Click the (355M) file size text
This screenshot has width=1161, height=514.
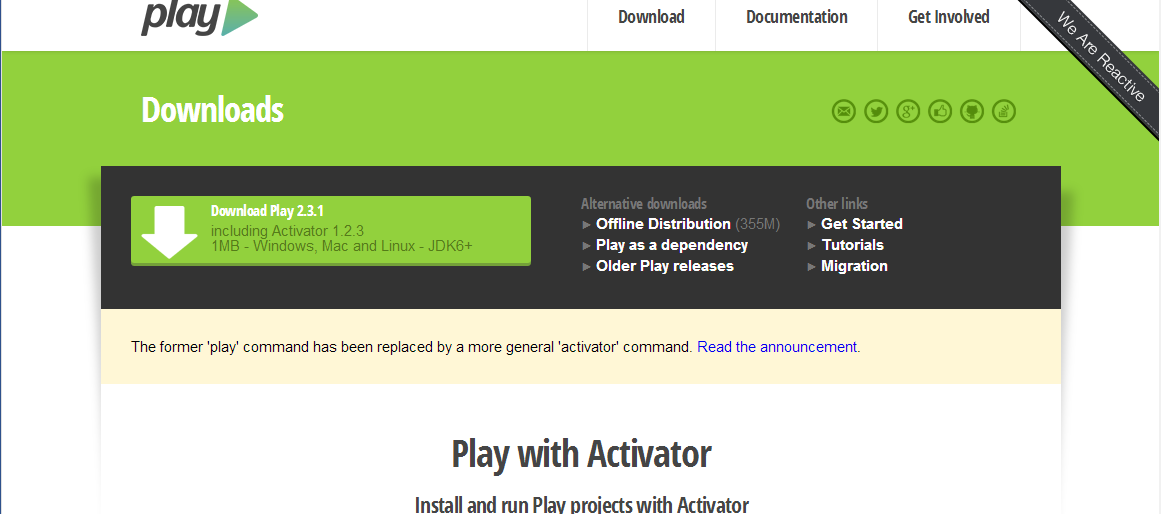[757, 224]
